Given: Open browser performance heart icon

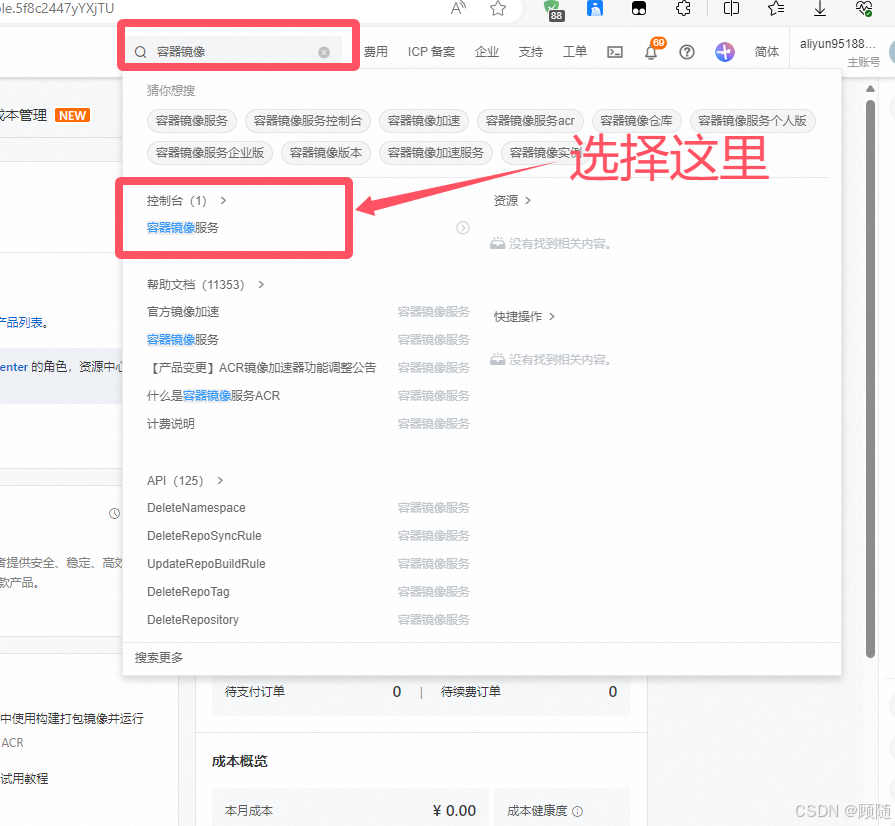Looking at the screenshot, I should click(x=864, y=8).
